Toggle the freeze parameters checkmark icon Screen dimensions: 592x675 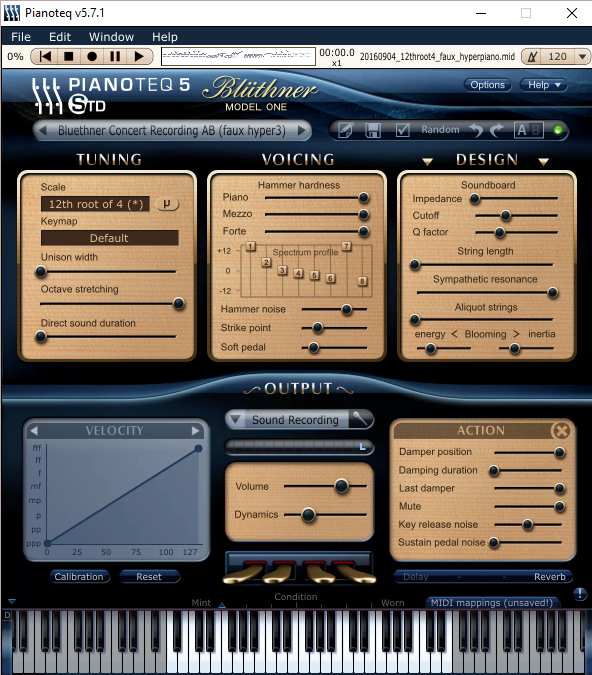click(x=402, y=130)
